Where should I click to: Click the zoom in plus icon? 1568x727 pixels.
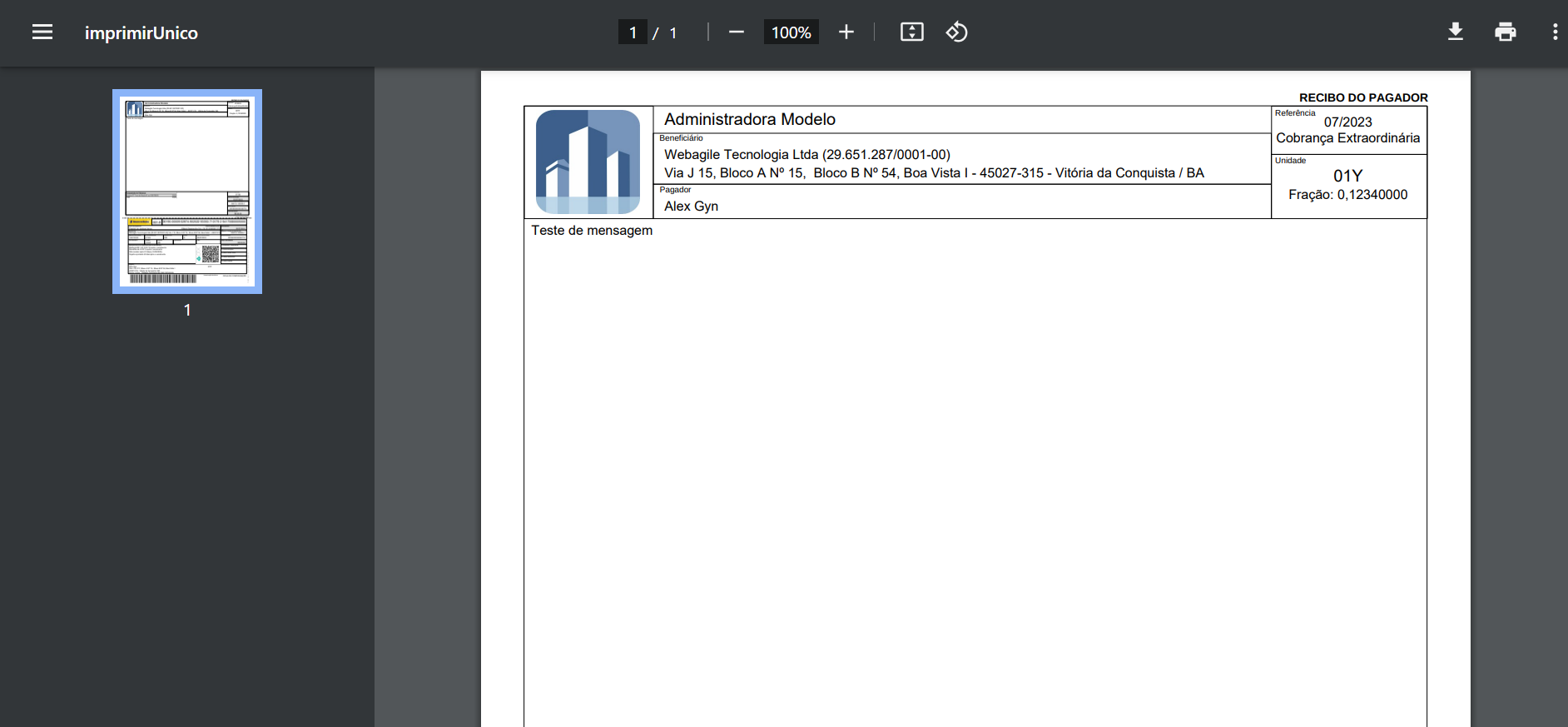tap(846, 32)
